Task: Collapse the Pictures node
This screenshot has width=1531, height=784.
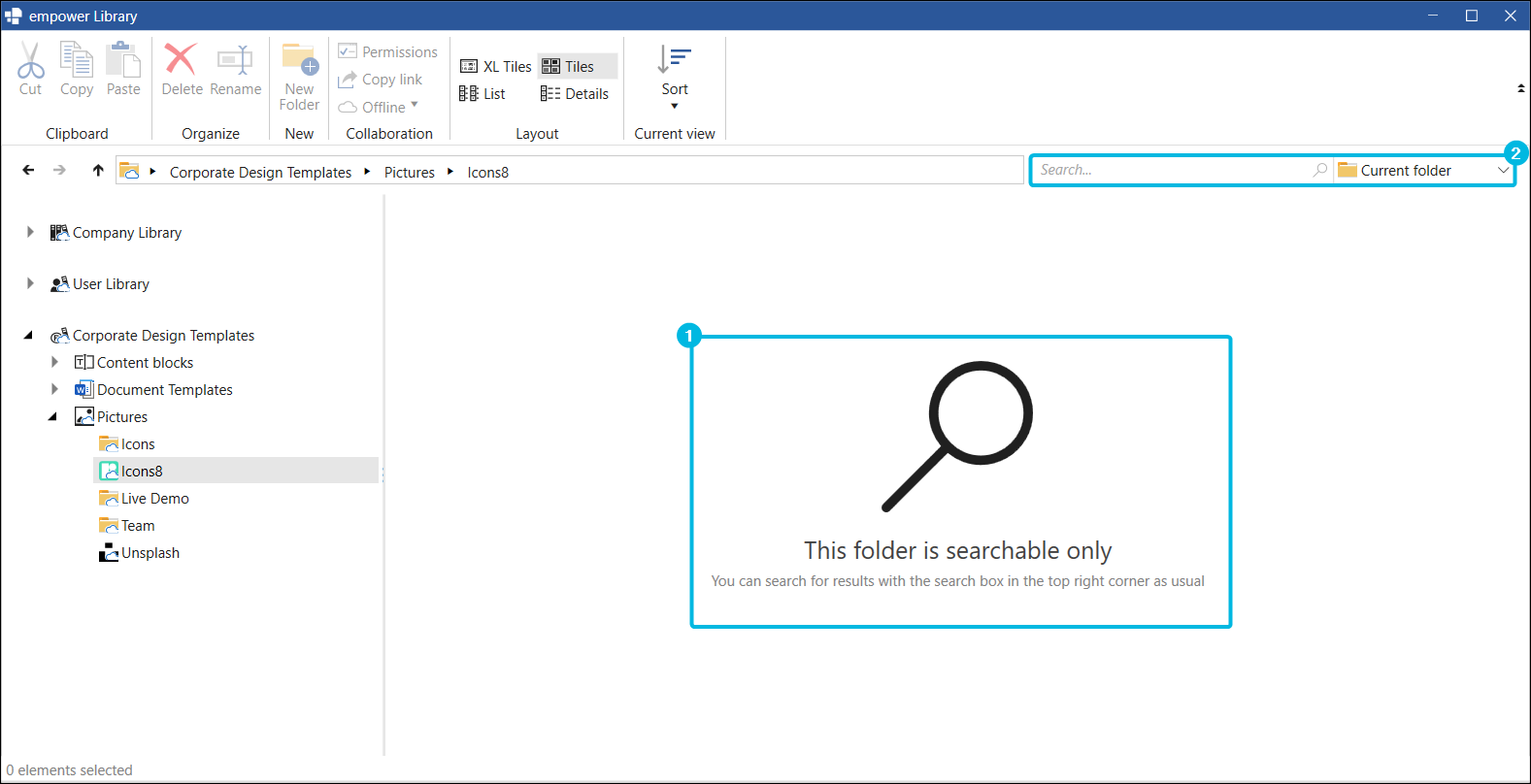Action: pos(52,416)
